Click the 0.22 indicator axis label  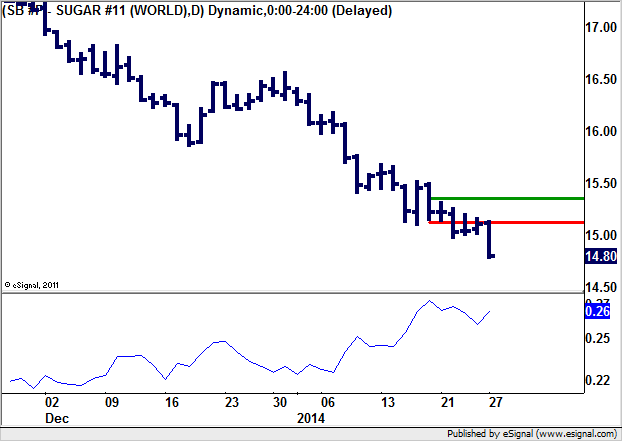tap(597, 380)
